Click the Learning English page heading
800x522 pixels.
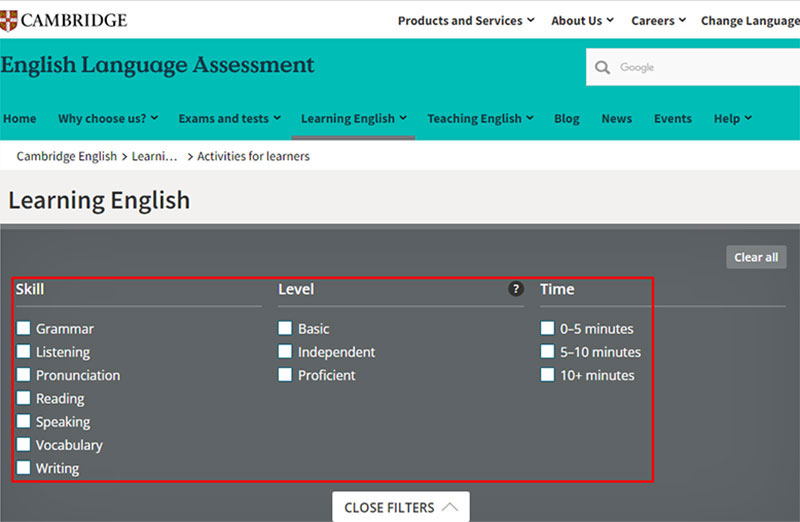[x=99, y=200]
